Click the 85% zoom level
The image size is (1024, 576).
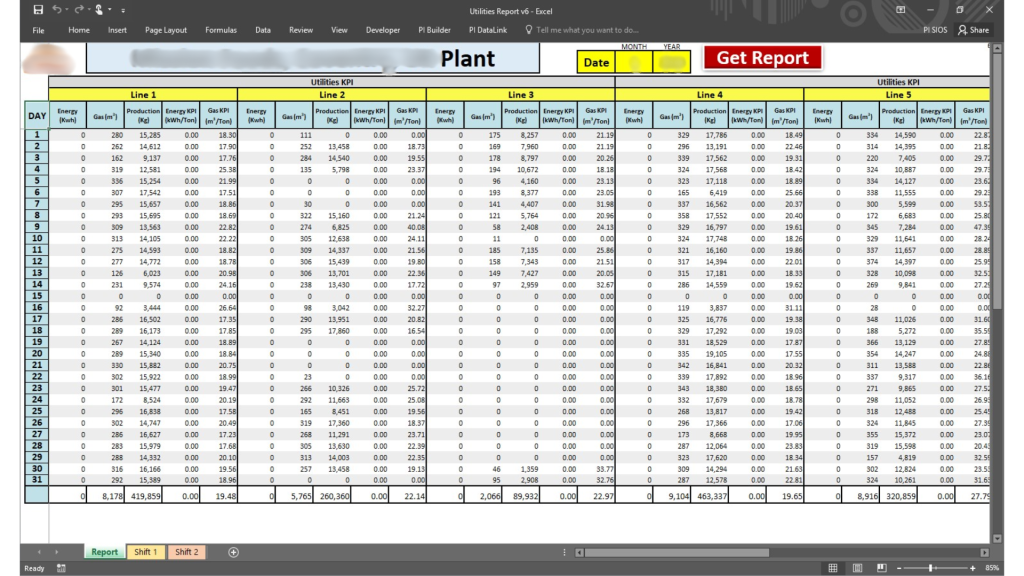pyautogui.click(x=991, y=568)
